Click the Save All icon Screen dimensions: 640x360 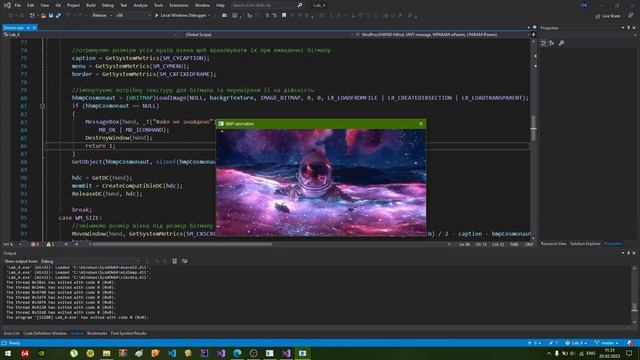pos(58,16)
